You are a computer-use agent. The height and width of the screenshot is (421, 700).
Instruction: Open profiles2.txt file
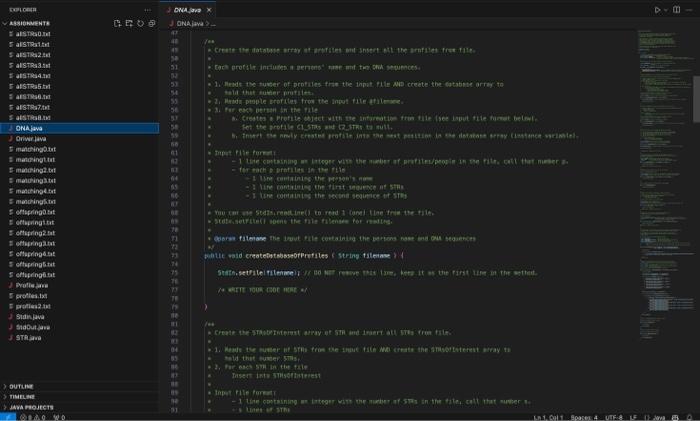[x=79, y=307]
